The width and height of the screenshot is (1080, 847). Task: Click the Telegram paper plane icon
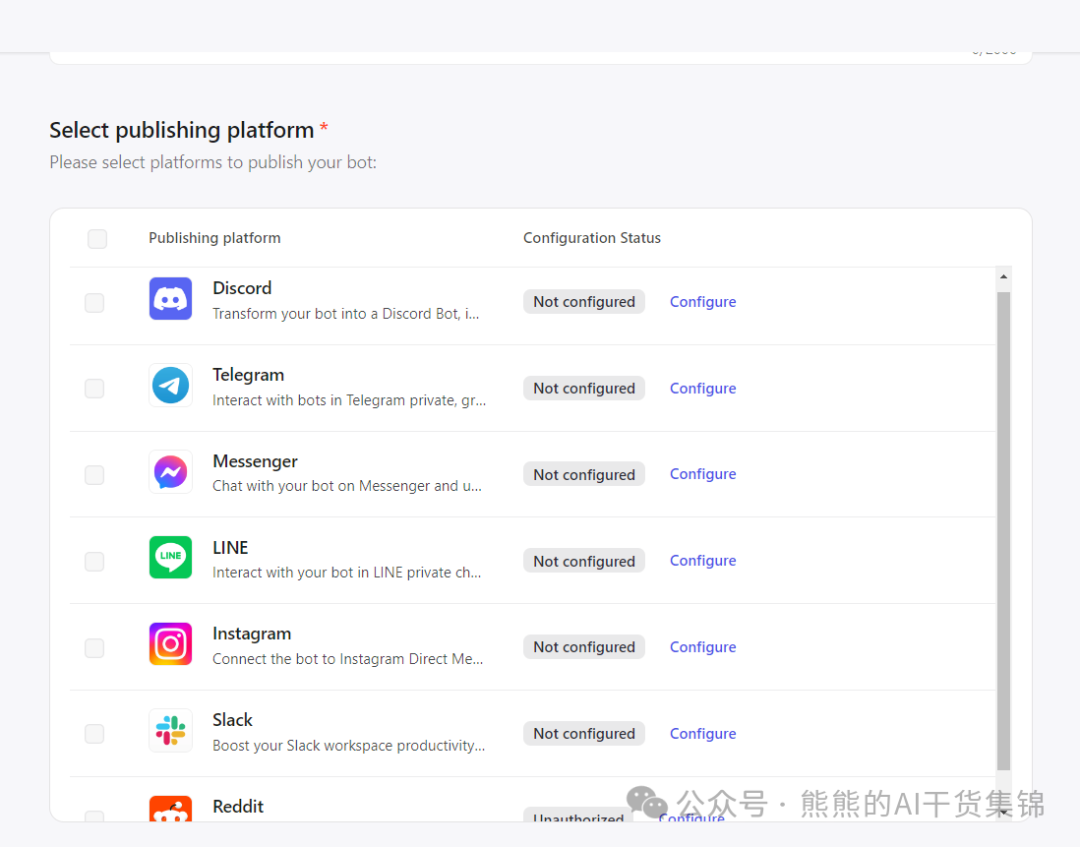tap(170, 385)
